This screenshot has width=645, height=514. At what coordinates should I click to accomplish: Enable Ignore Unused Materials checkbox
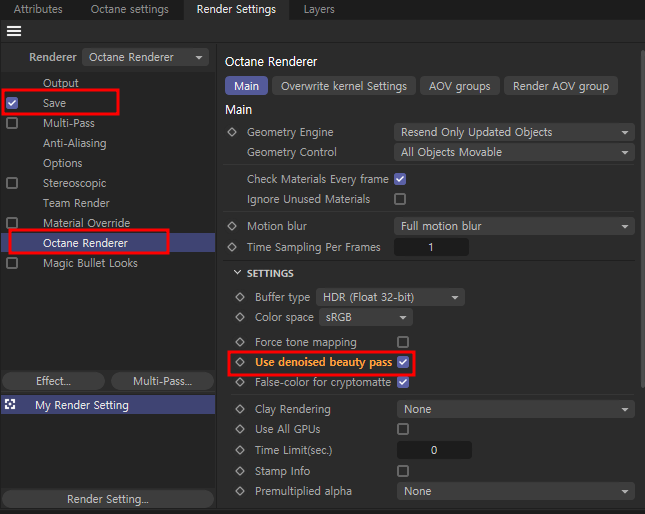click(400, 199)
